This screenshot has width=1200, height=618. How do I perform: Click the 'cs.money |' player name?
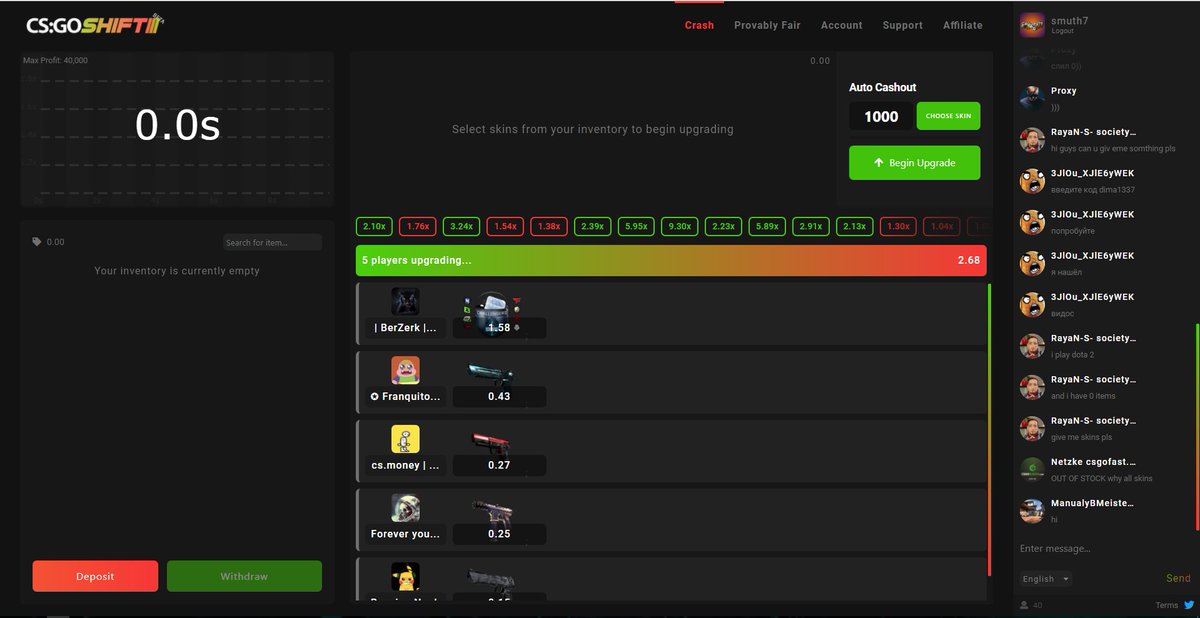405,465
